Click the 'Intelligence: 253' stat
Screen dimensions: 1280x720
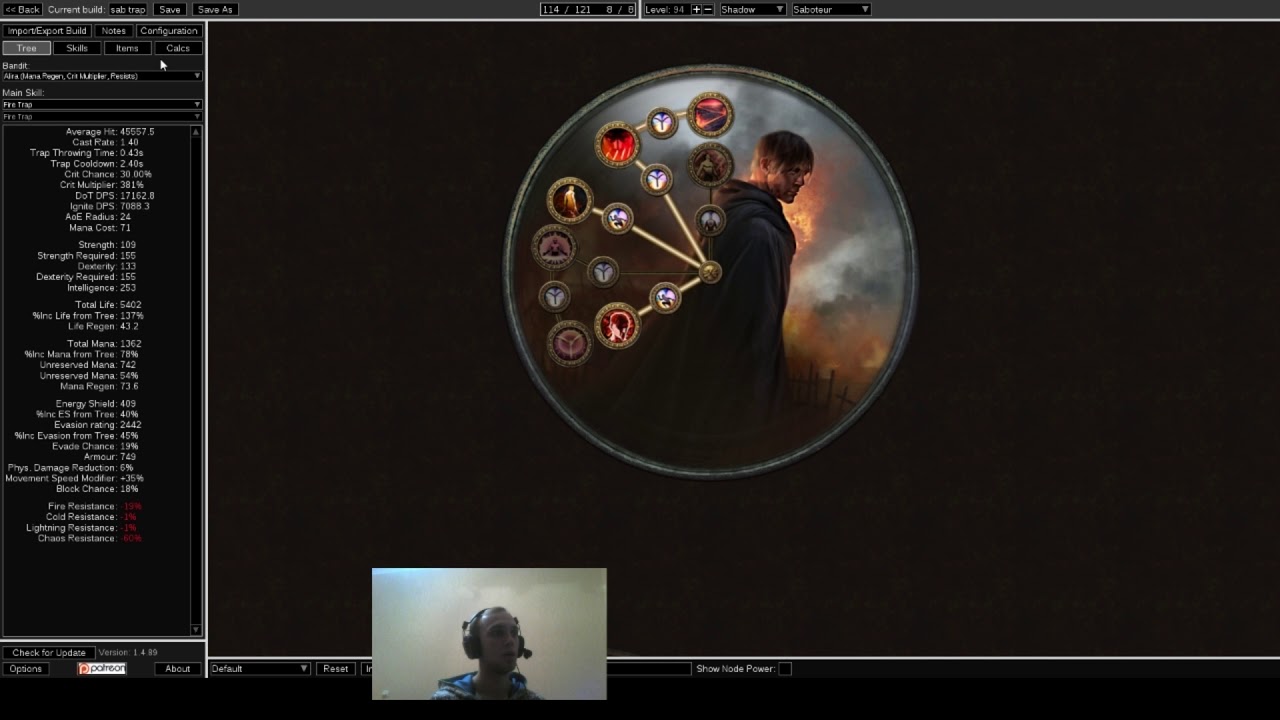101,287
